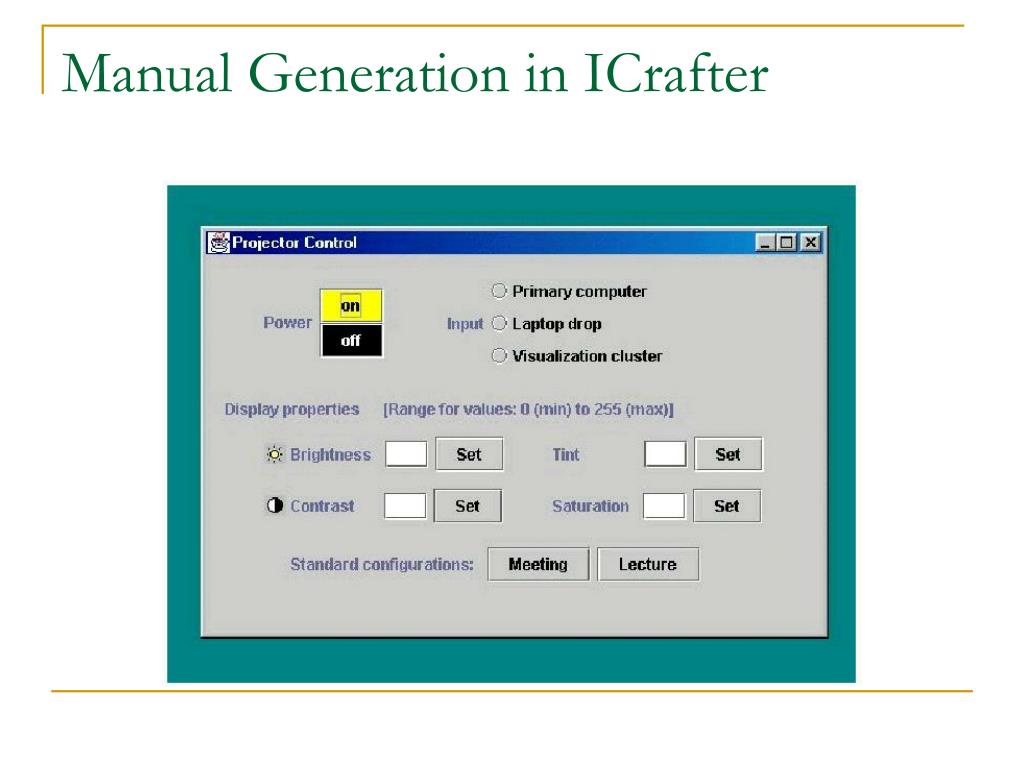Image resolution: width=1024 pixels, height=768 pixels.
Task: Focus the Contrast value field
Action: click(x=405, y=505)
